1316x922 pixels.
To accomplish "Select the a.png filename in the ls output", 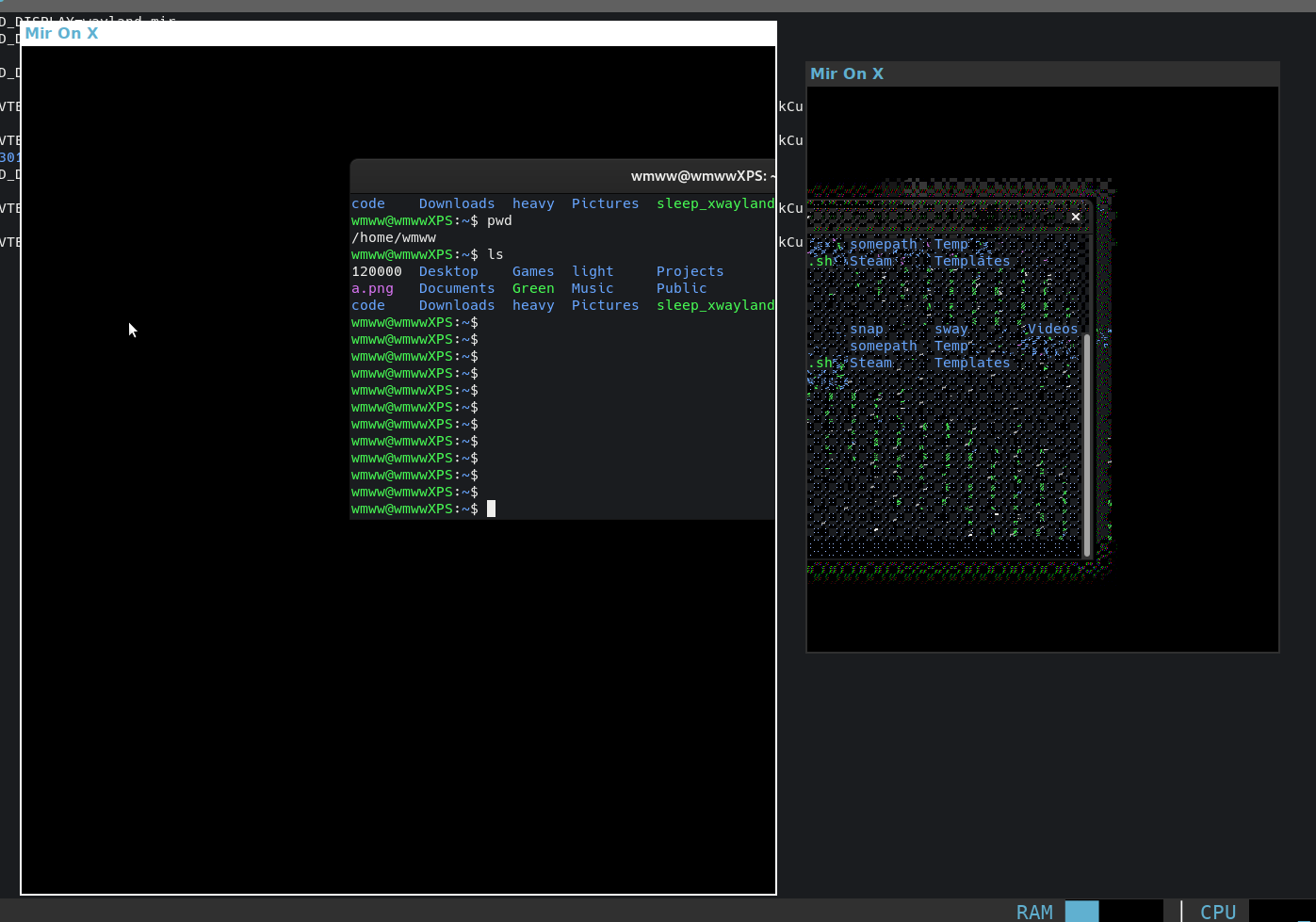I will 372,288.
